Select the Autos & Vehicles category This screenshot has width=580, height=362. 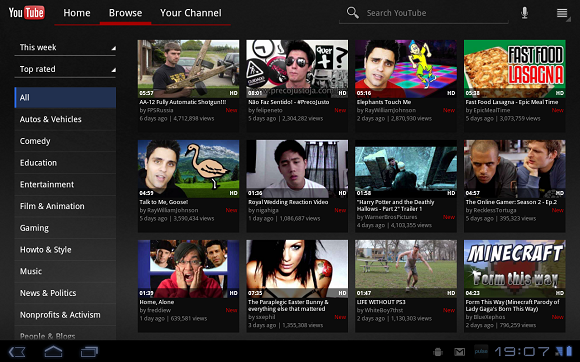click(65, 119)
